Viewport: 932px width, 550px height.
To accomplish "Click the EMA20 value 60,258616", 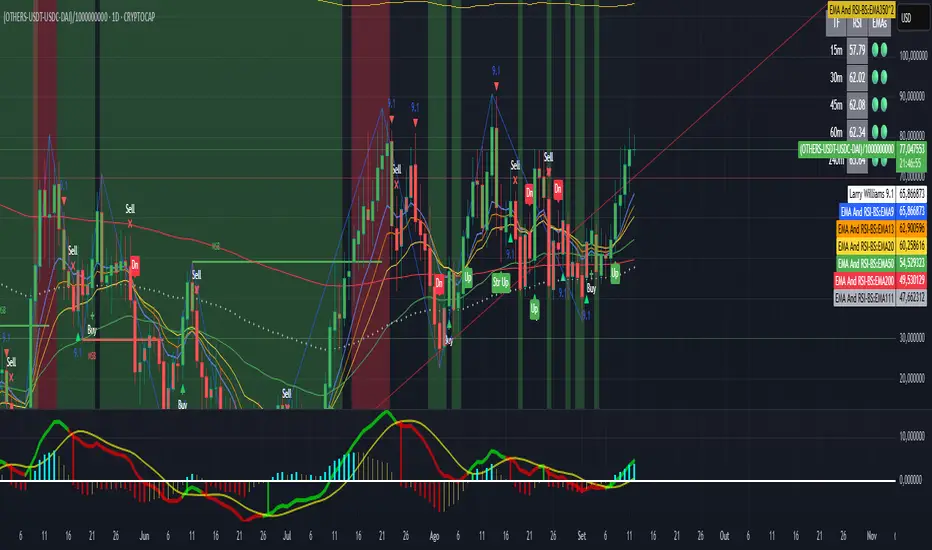I will pyautogui.click(x=912, y=246).
